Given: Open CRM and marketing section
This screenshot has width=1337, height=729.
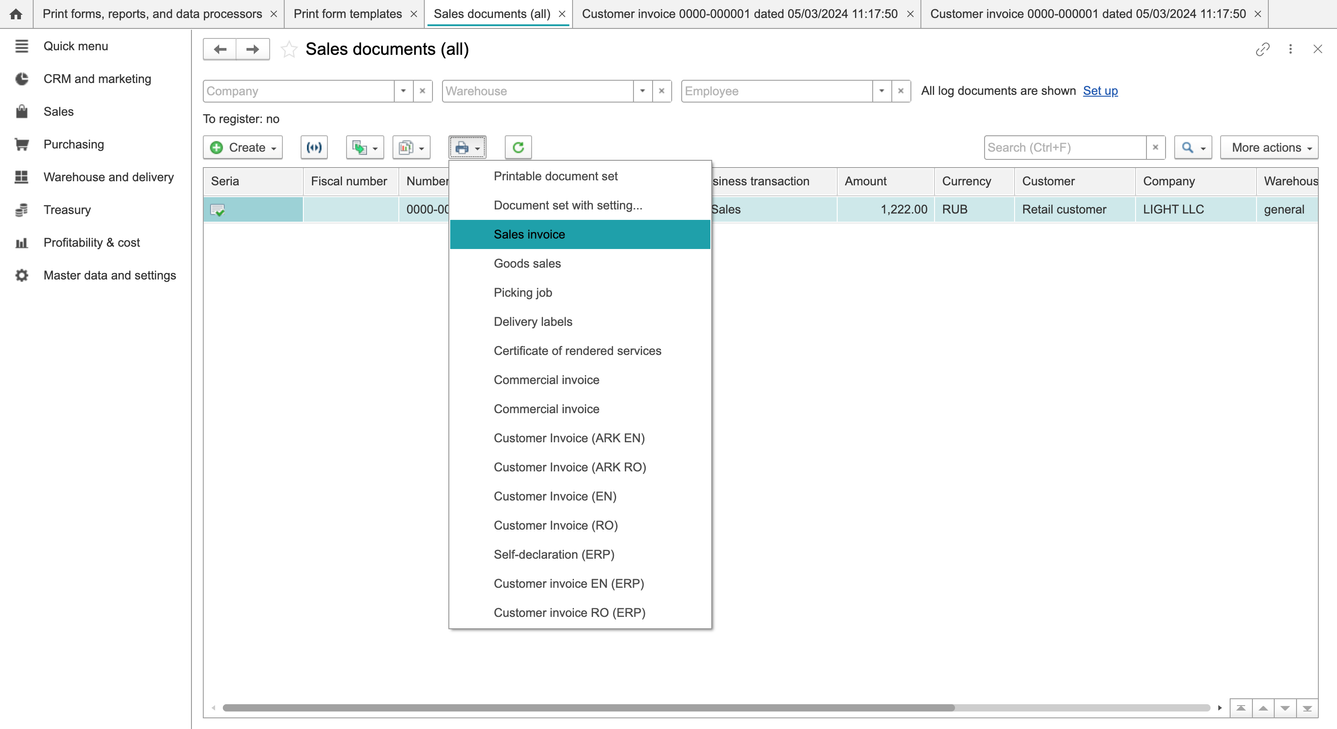Looking at the screenshot, I should pyautogui.click(x=97, y=79).
